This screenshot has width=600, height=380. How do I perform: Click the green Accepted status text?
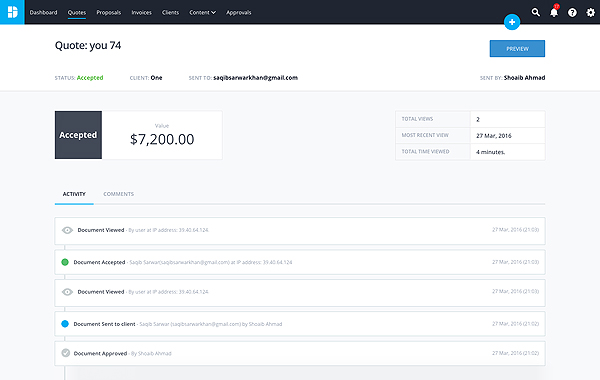90,78
